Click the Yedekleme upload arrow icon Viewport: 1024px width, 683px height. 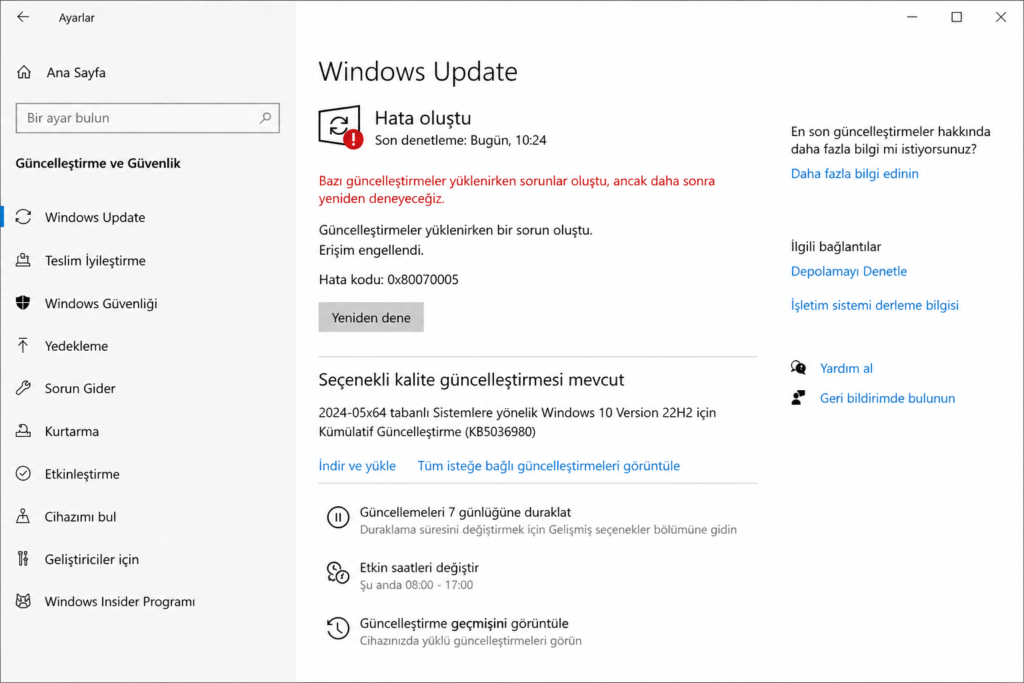pyautogui.click(x=24, y=345)
